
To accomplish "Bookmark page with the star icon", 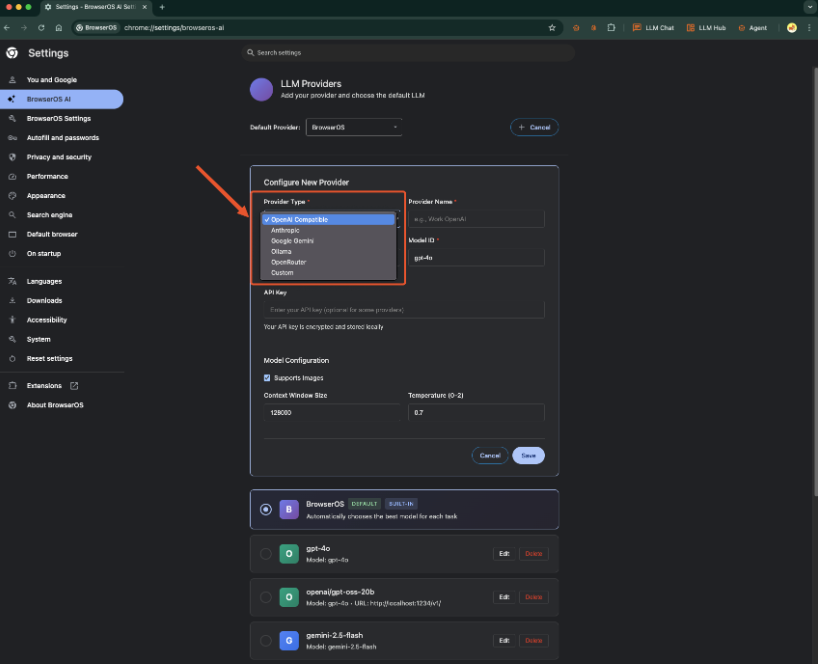I will click(x=552, y=28).
